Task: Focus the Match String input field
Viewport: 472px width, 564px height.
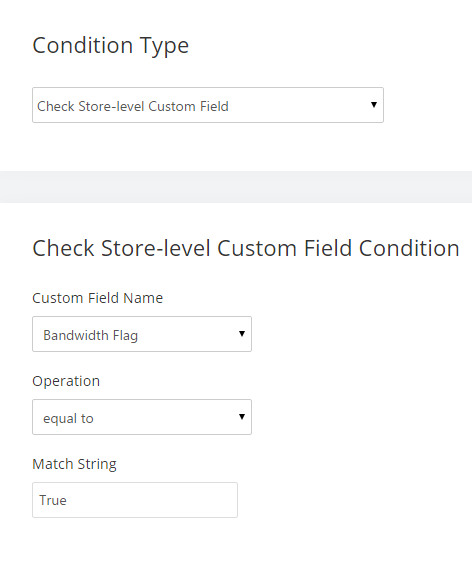Action: pyautogui.click(x=135, y=500)
